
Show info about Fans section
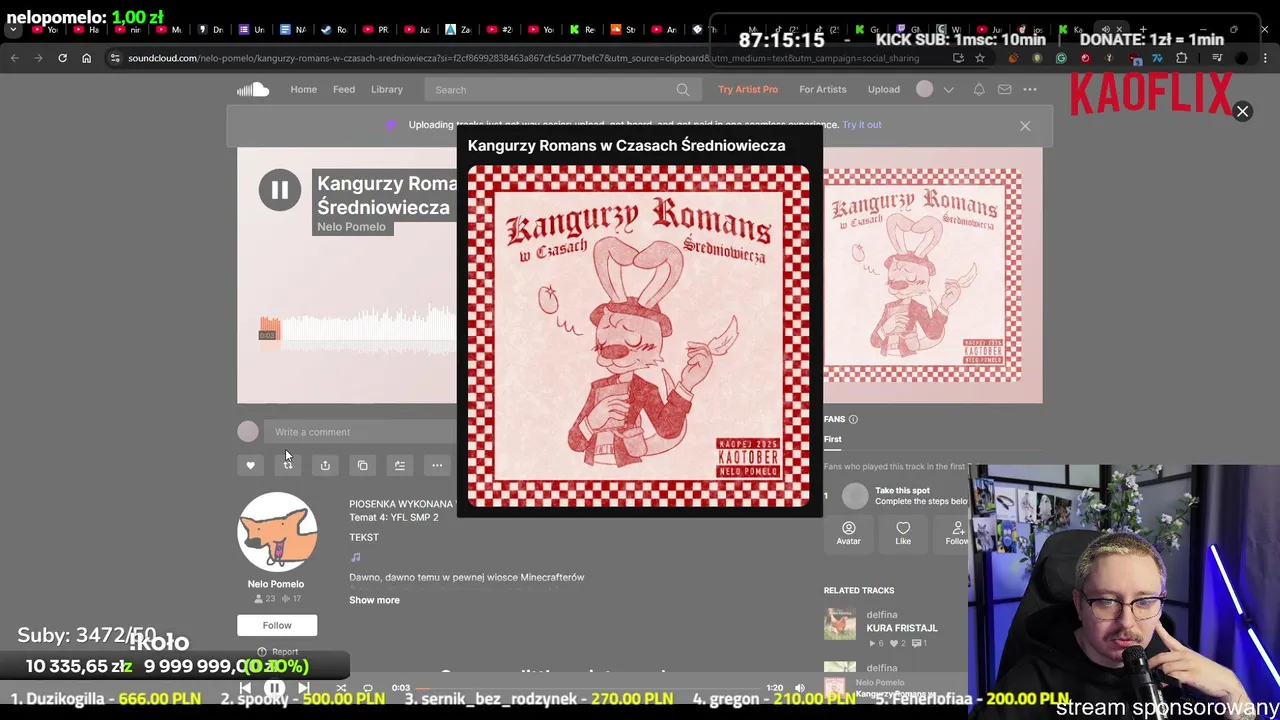tap(853, 419)
